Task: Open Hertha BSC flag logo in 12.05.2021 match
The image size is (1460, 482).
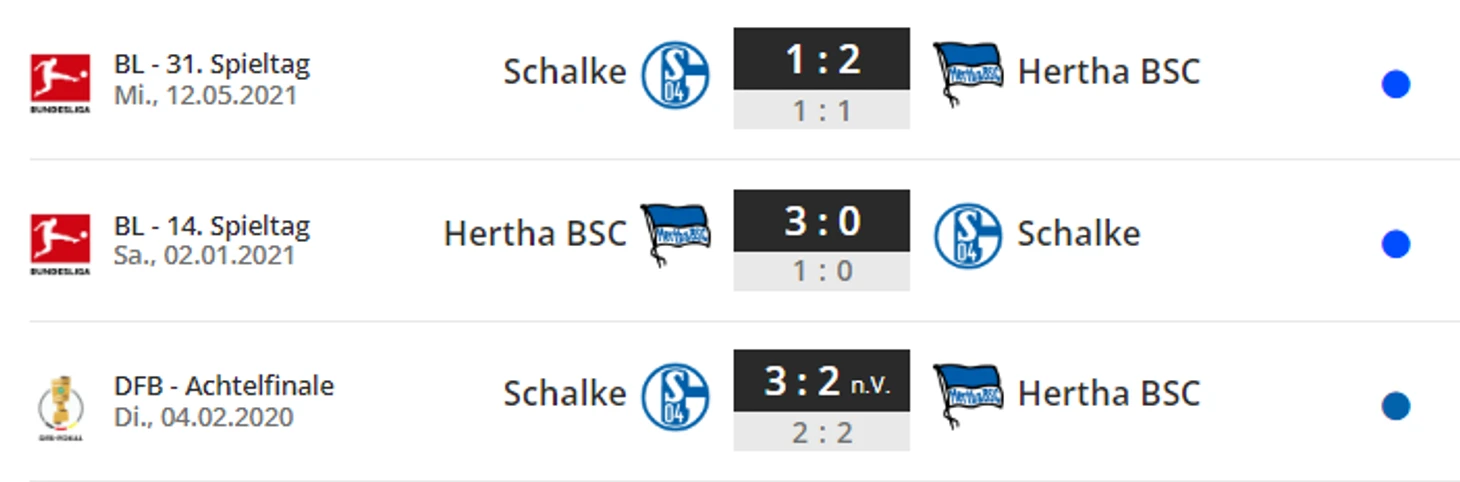Action: click(x=969, y=73)
